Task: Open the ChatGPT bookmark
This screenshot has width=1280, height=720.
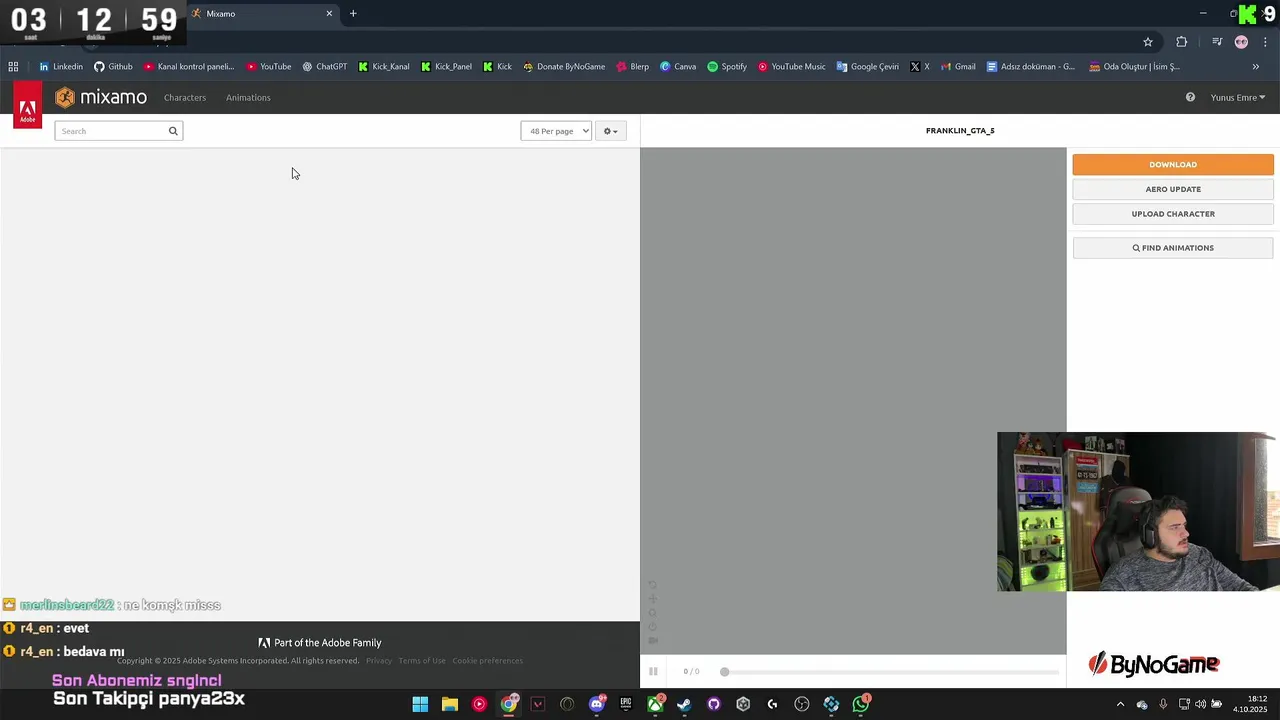Action: tap(325, 67)
